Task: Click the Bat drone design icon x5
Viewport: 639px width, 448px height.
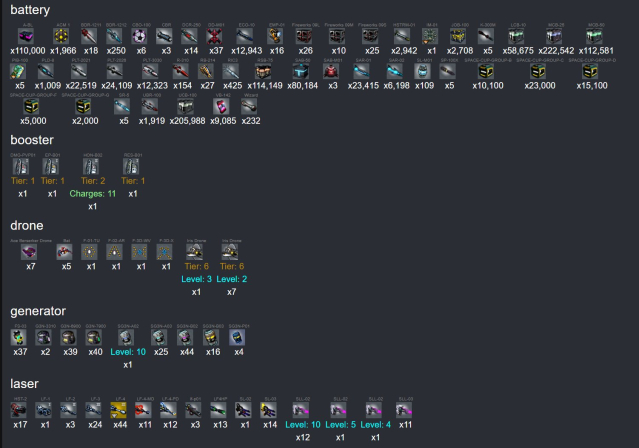Action: [x=67, y=253]
